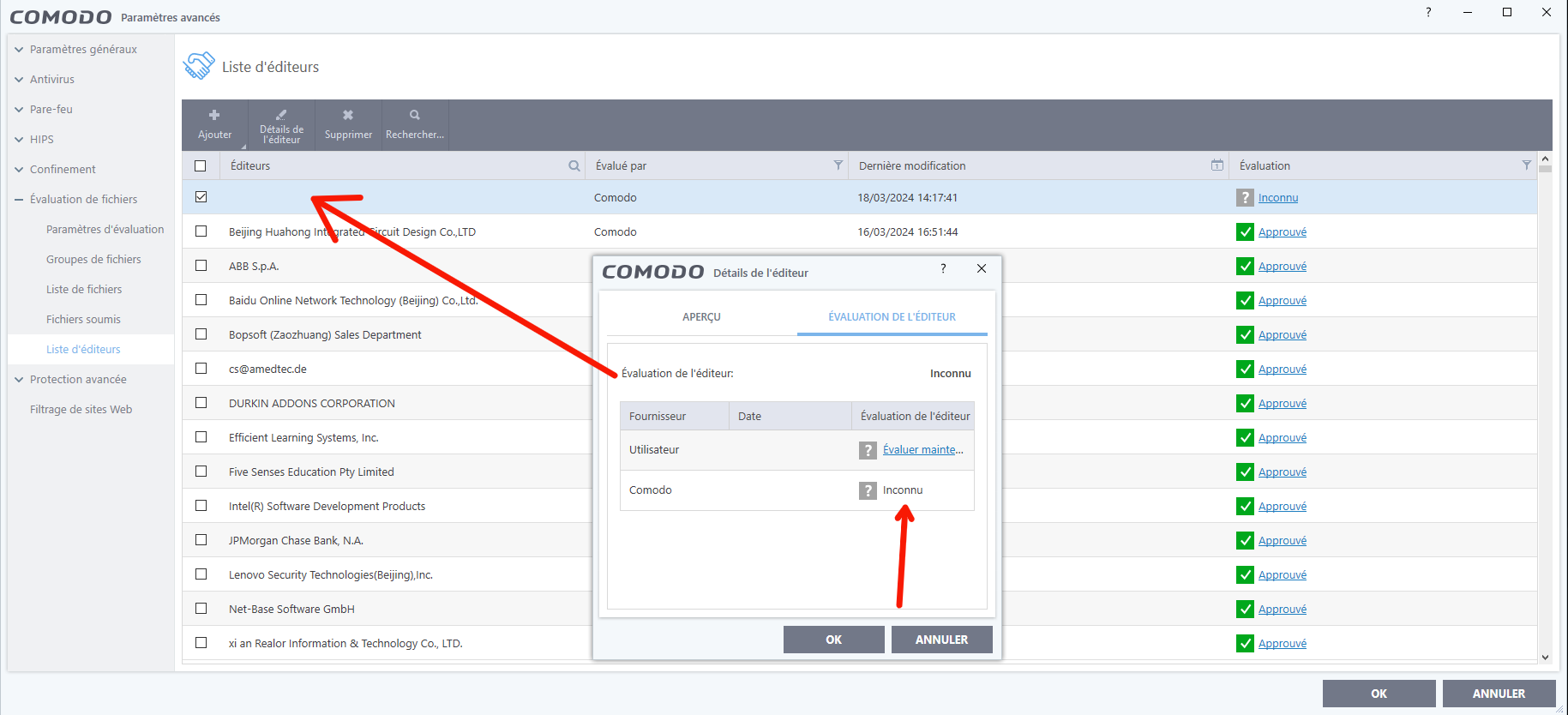Click the Supprimer toolbar icon
Viewport: 1568px width, 715px height.
point(348,115)
